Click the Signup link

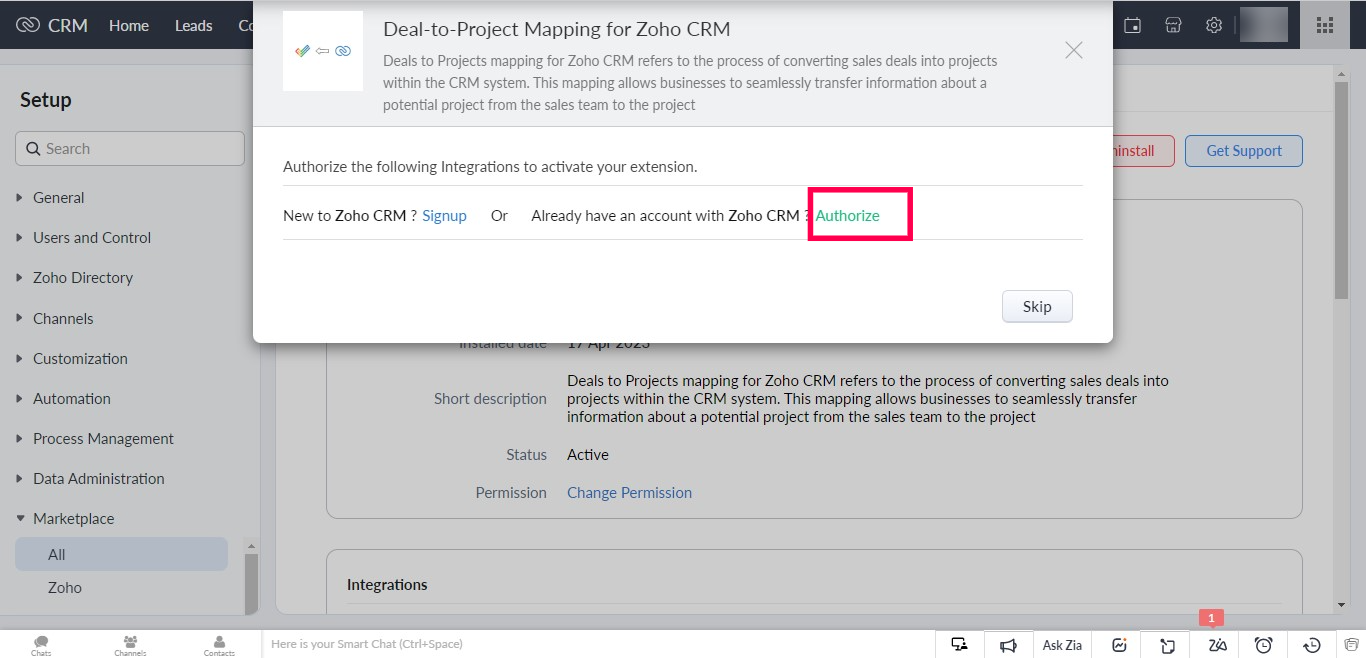tap(444, 216)
